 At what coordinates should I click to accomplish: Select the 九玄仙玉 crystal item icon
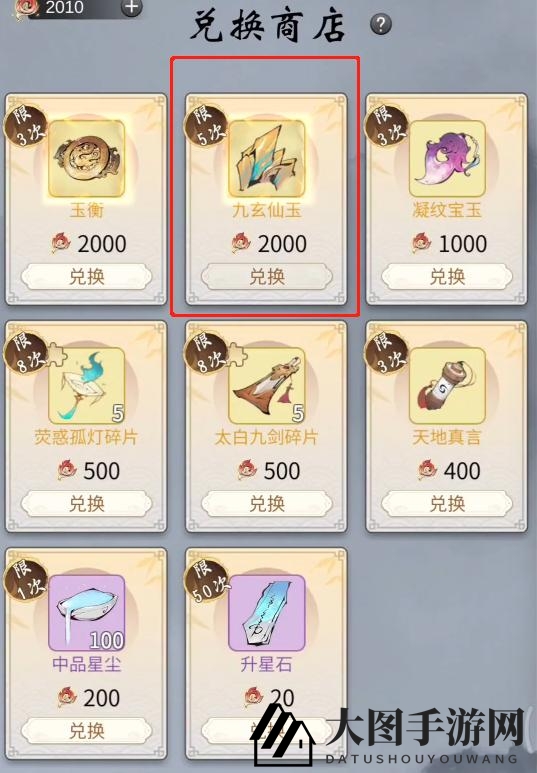(x=267, y=159)
